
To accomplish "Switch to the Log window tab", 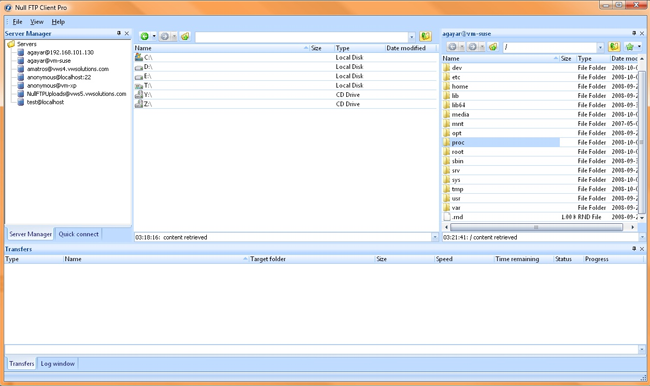I will tap(58, 364).
